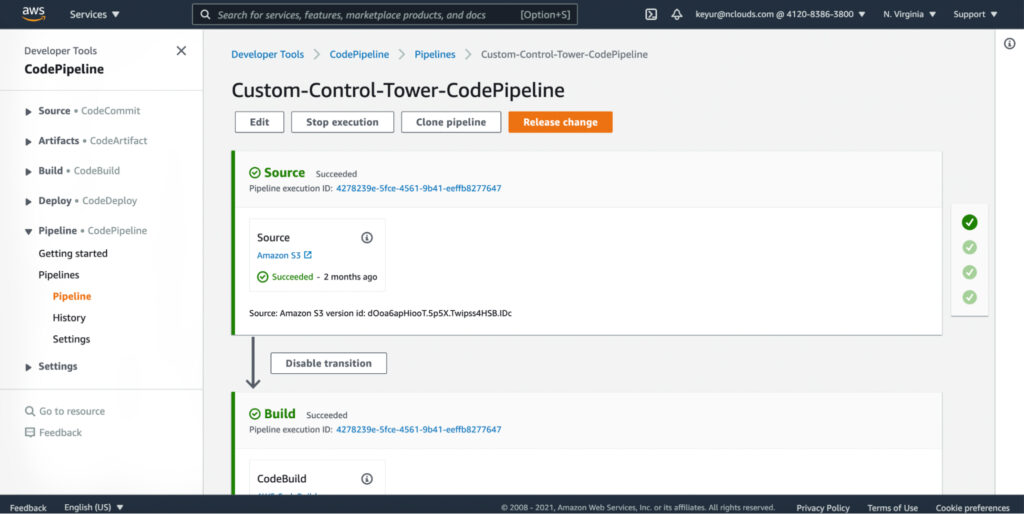The image size is (1024, 514).
Task: Open pipeline Settings under Pipeline
Action: point(71,340)
